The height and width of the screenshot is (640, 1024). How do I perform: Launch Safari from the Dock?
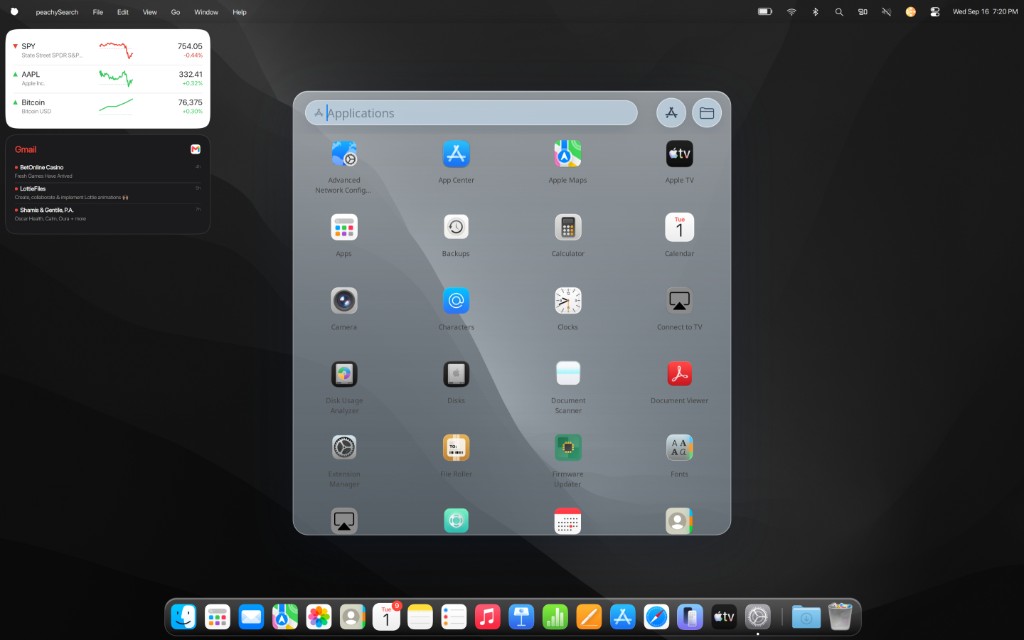point(656,616)
